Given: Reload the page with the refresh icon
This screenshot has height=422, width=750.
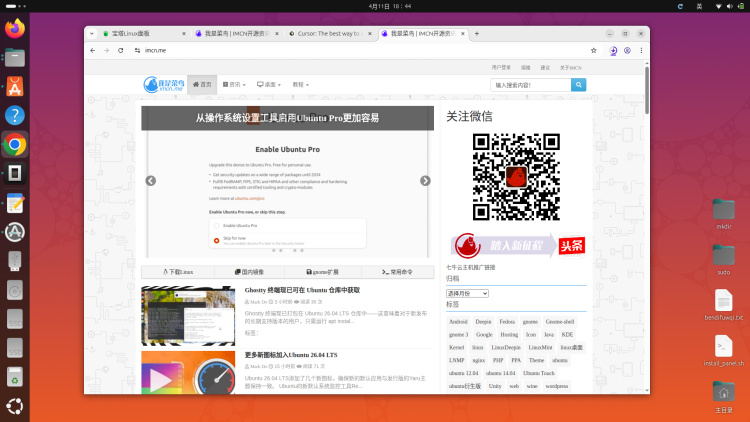Looking at the screenshot, I should [120, 49].
